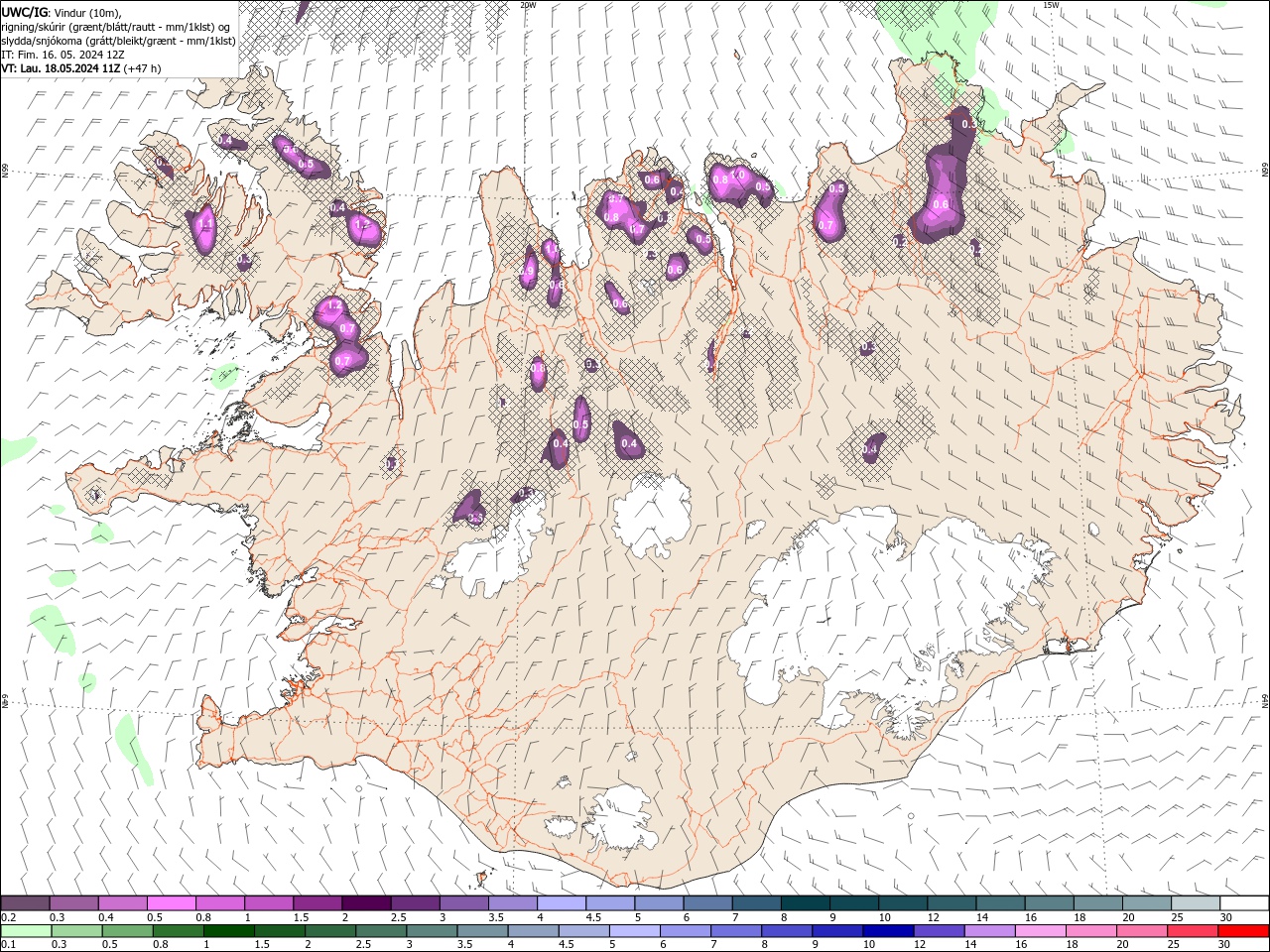Select the bright red 30 swatch in the lower legend row
Screen dimensions: 1270x952
[x=1243, y=931]
